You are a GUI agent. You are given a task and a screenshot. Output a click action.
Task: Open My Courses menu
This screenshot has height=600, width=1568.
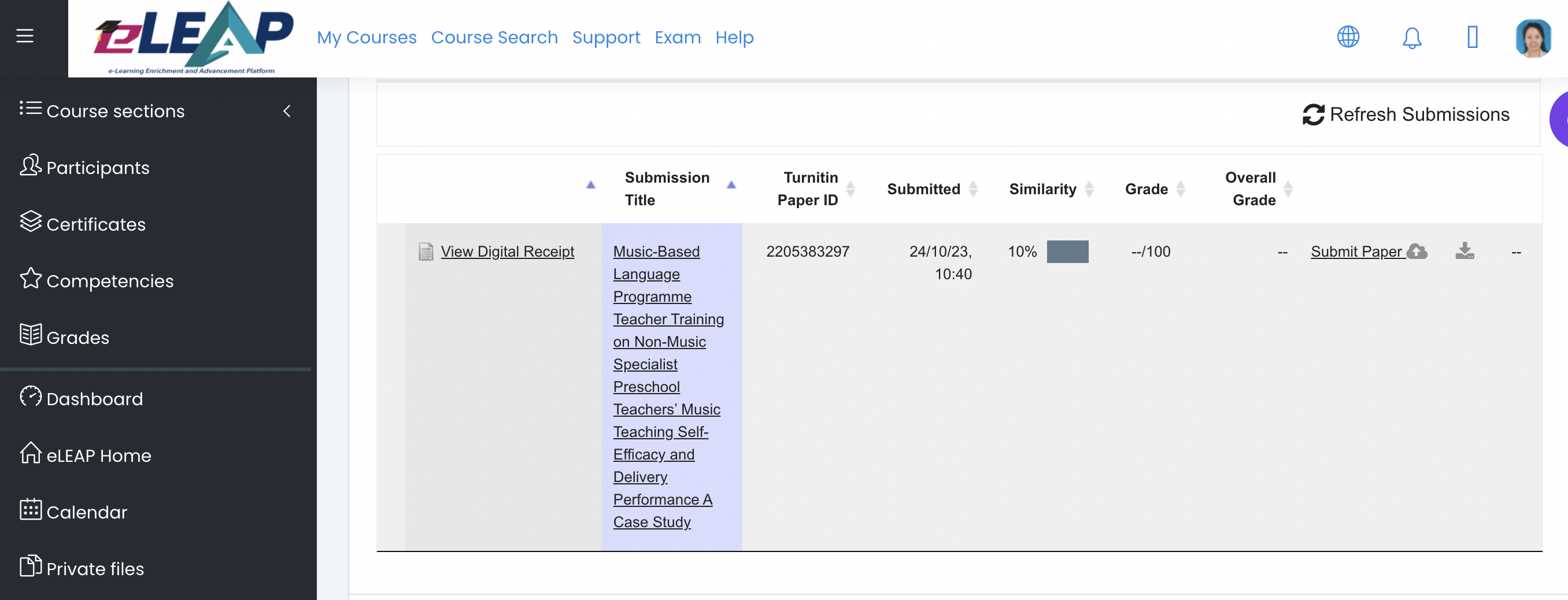click(x=367, y=38)
